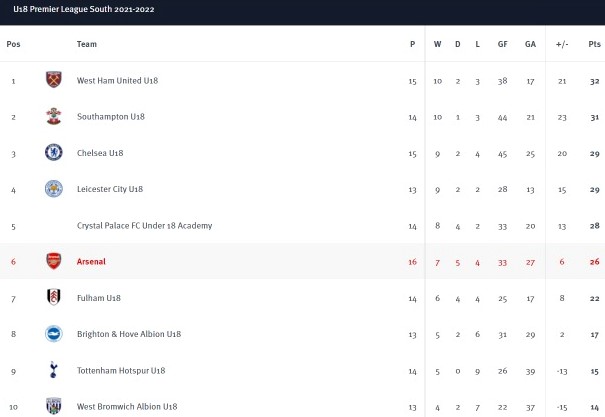Image resolution: width=605 pixels, height=417 pixels.
Task: Click the Pos column header
Action: 14,44
